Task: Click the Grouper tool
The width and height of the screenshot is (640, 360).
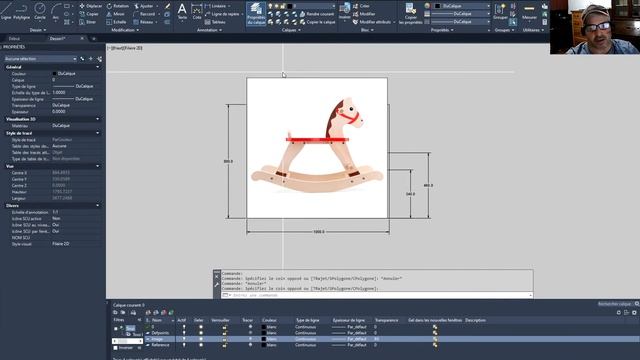Action: [500, 11]
